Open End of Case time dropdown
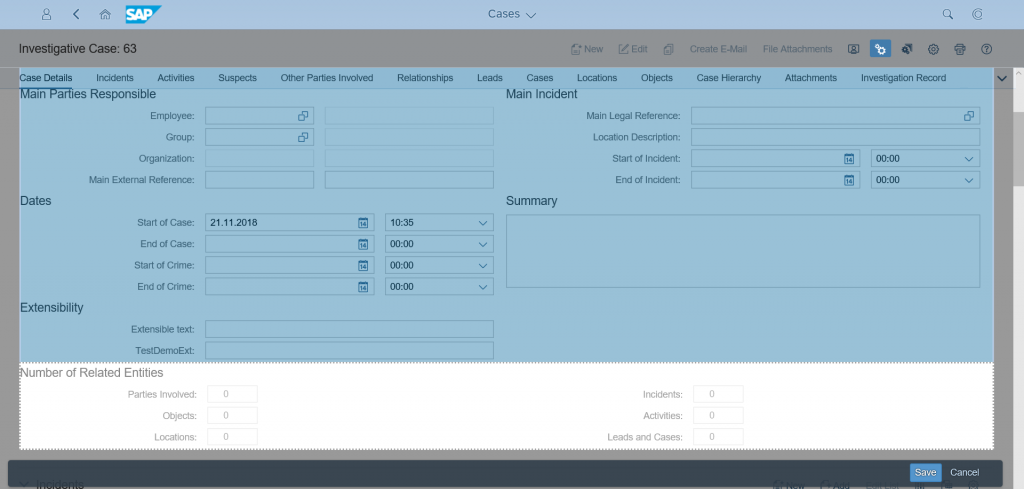The image size is (1024, 489). (483, 244)
